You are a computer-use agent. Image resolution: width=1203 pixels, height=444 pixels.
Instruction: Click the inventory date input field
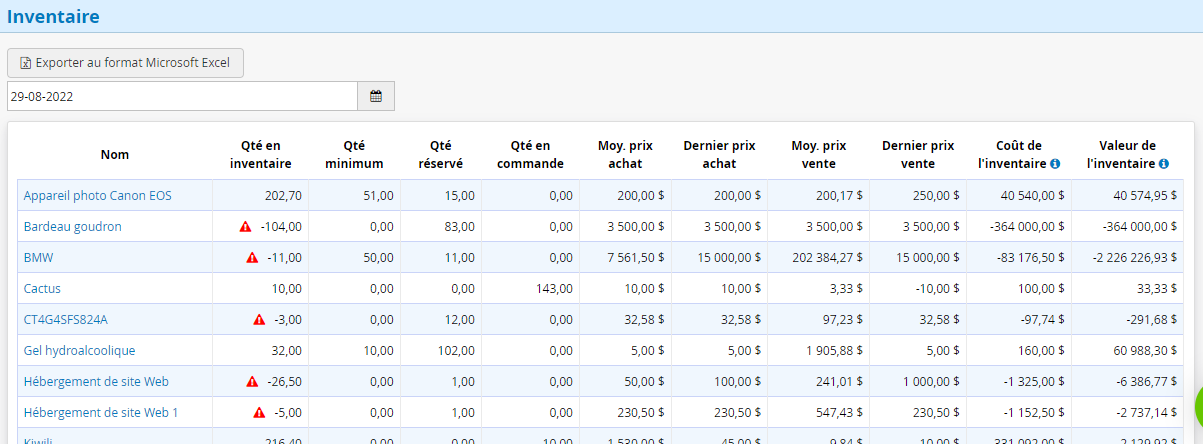[182, 96]
